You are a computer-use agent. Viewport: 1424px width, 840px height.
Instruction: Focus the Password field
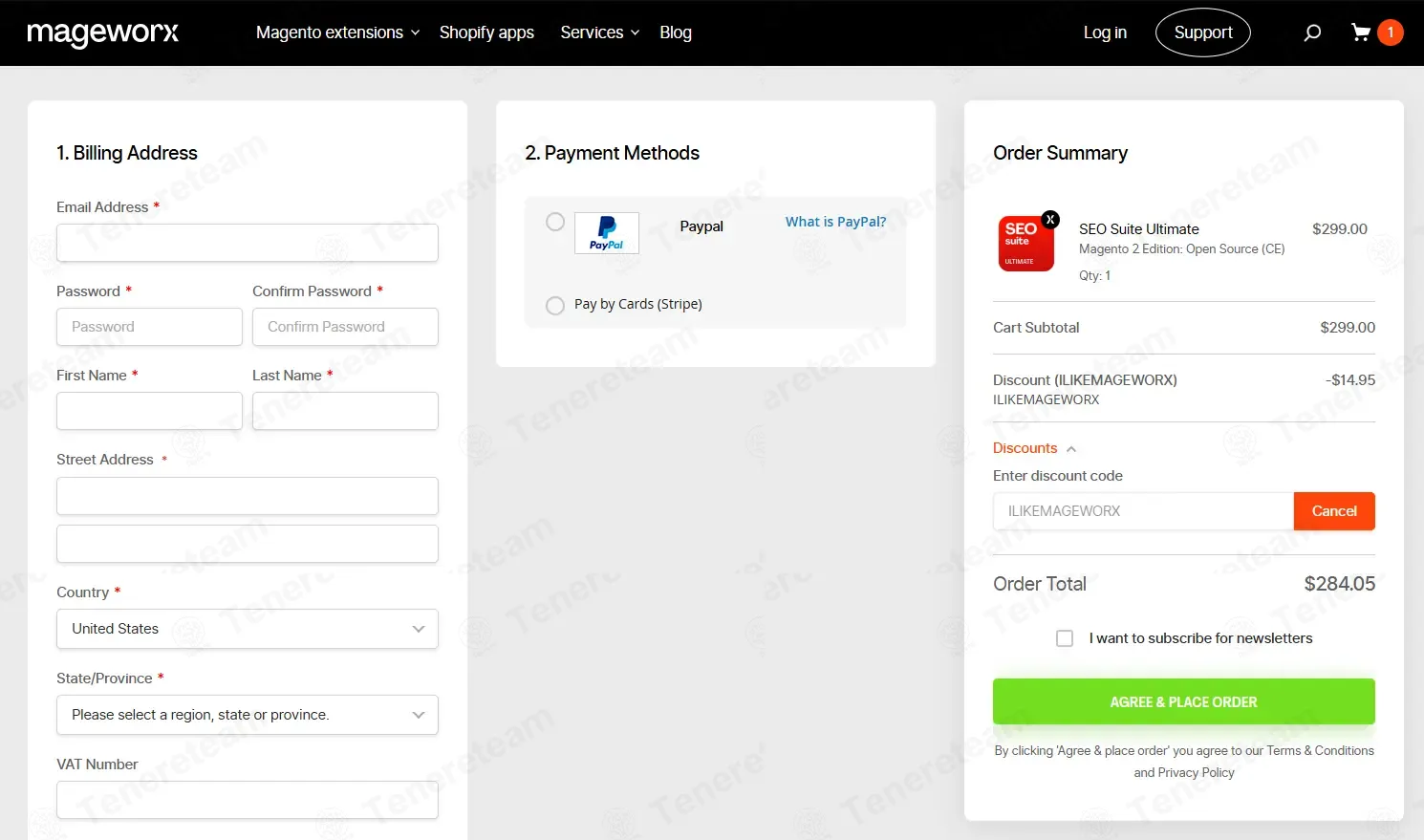coord(149,327)
